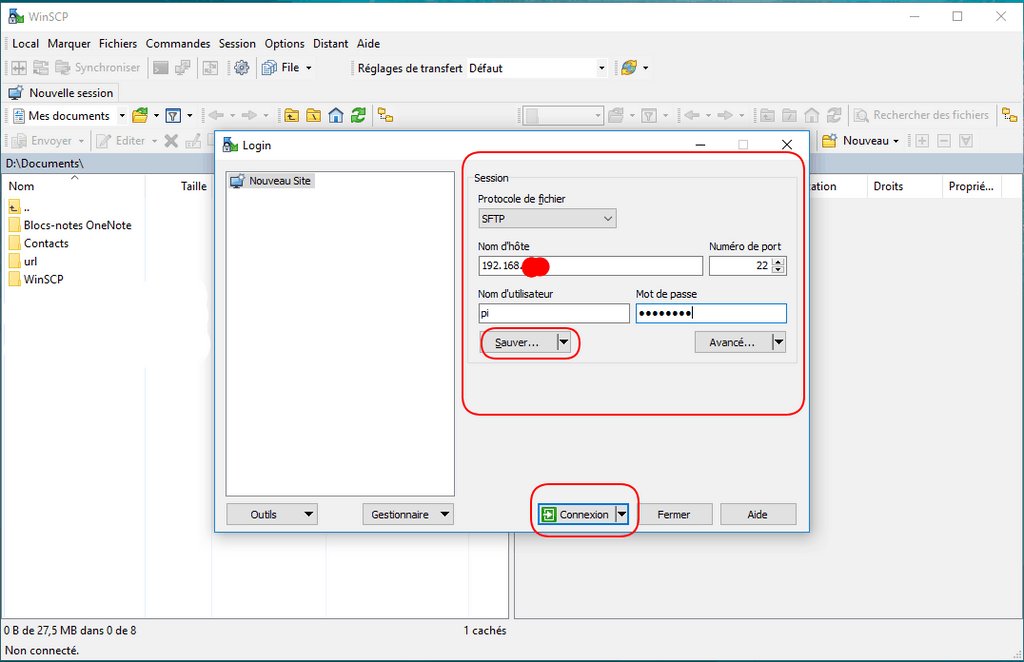Click the globe refresh session icon
Screen dimensions: 1024x662
[629, 67]
